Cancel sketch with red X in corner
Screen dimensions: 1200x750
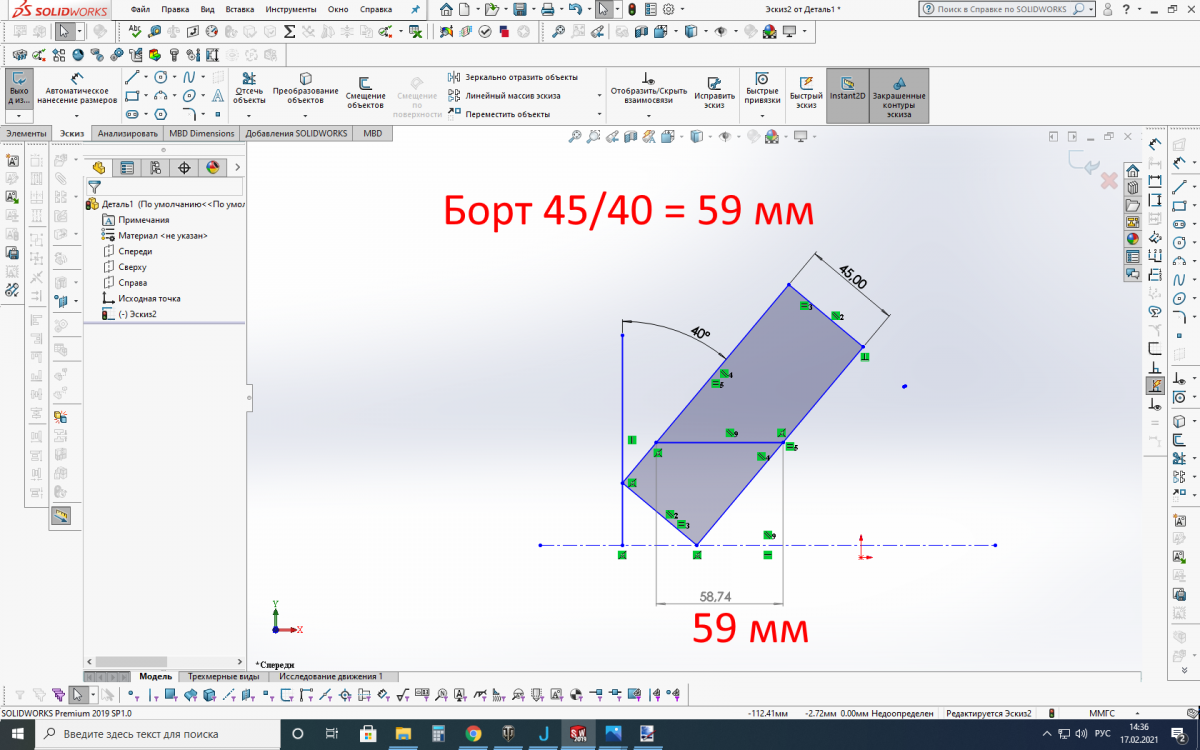[1108, 181]
